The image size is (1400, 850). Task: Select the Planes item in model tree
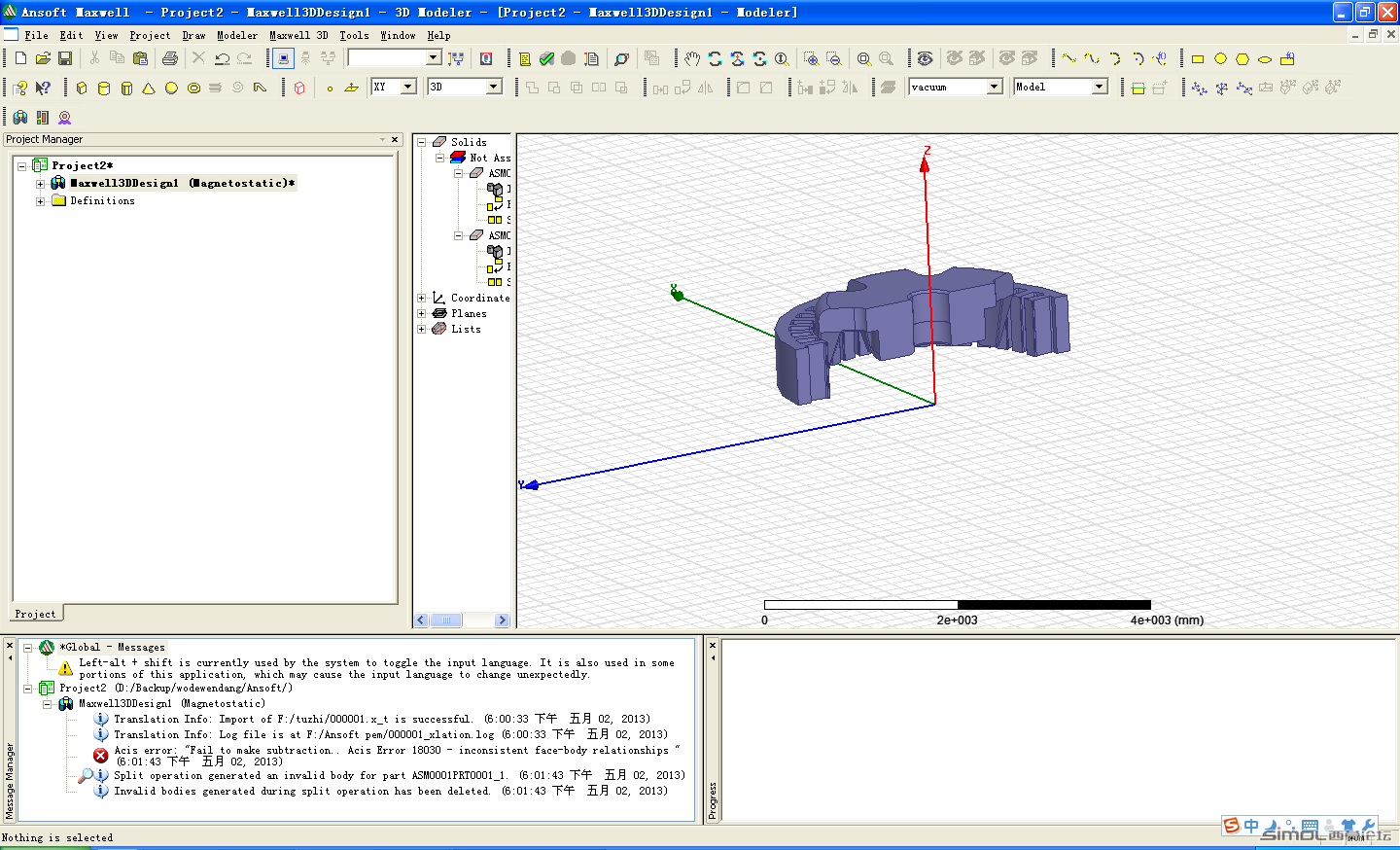[x=469, y=313]
